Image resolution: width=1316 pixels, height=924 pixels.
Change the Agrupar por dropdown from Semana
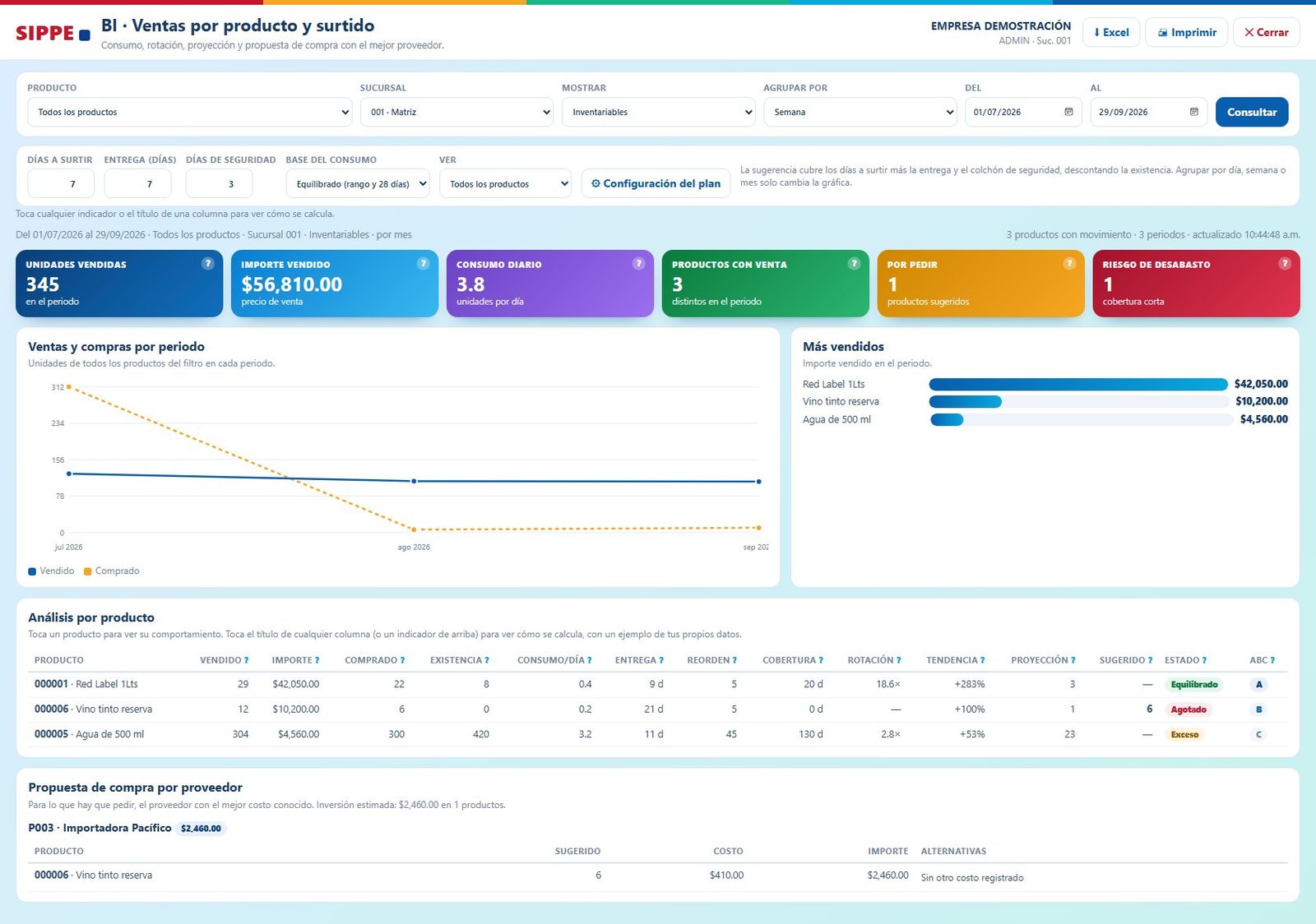pos(860,112)
